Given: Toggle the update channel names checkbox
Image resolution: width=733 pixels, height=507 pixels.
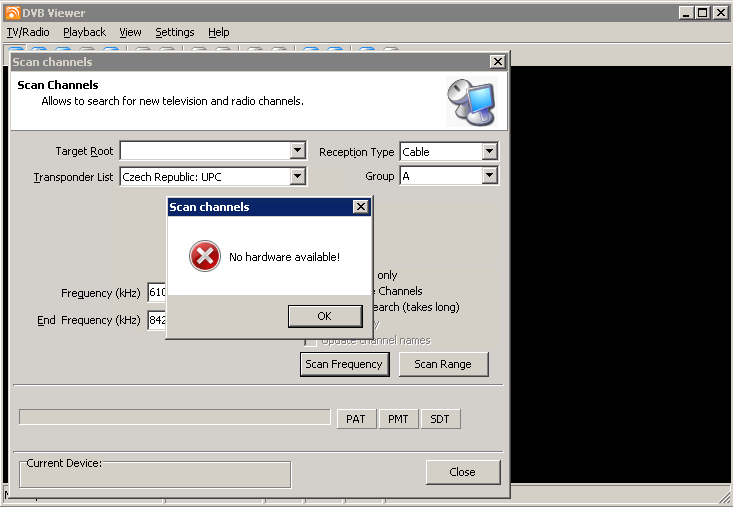Looking at the screenshot, I should [x=310, y=341].
